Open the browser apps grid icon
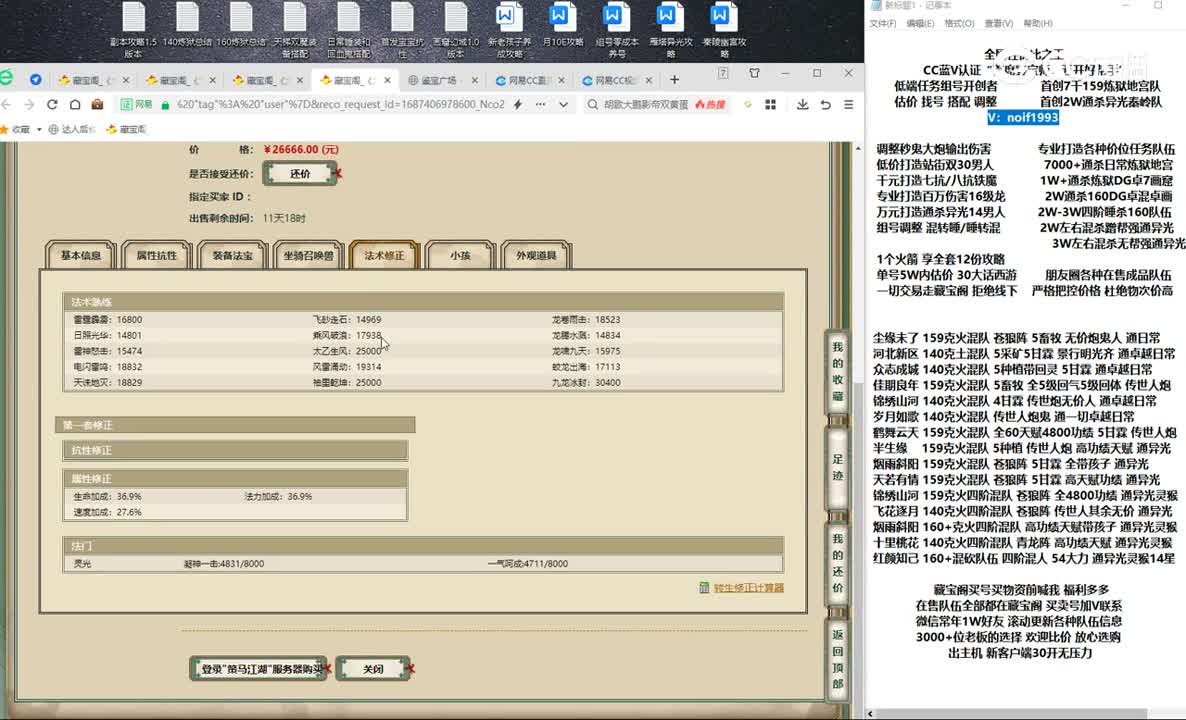1186x720 pixels. pyautogui.click(x=771, y=104)
